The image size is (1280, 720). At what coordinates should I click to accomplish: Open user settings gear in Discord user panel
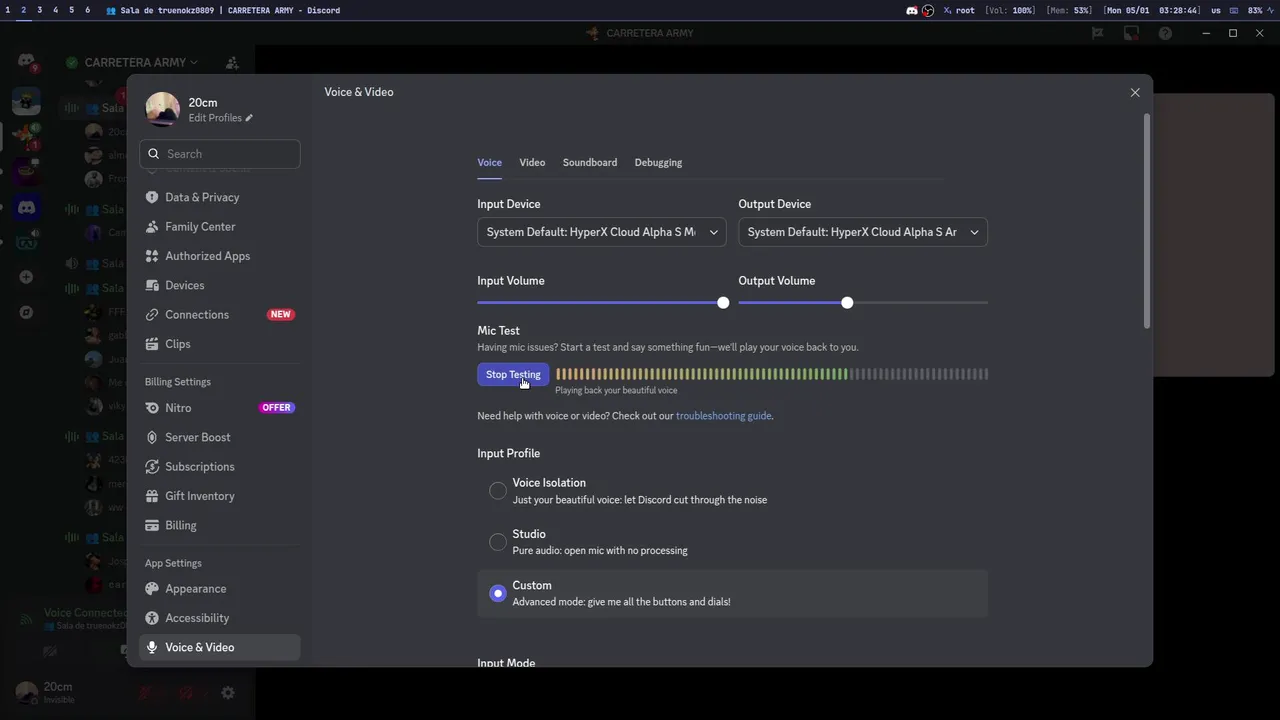228,693
